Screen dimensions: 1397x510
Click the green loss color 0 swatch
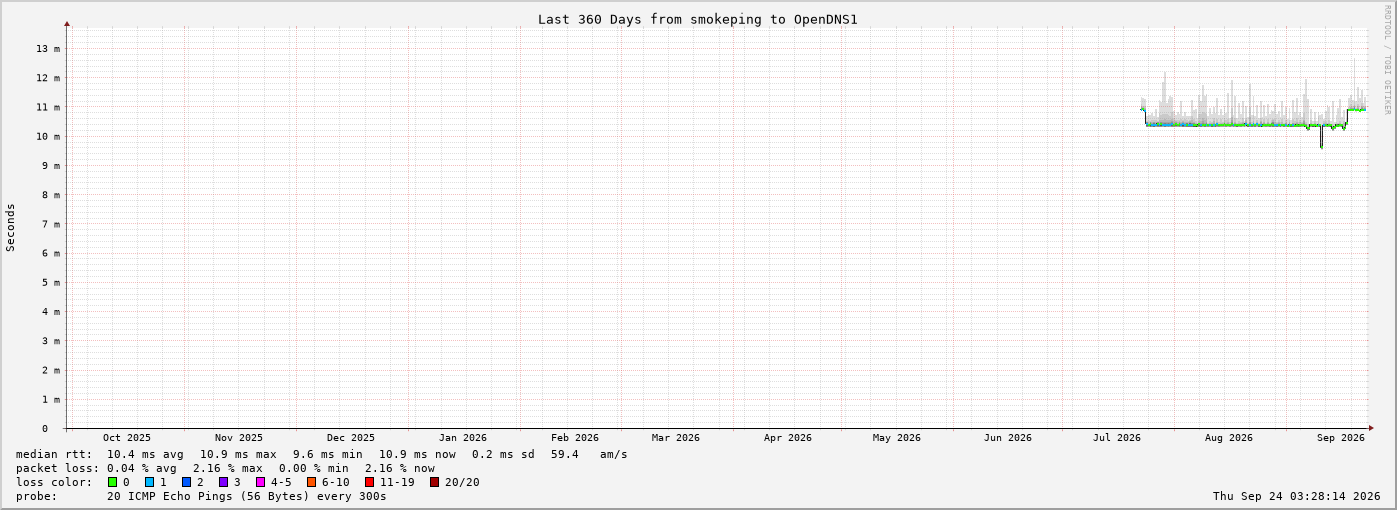[113, 482]
